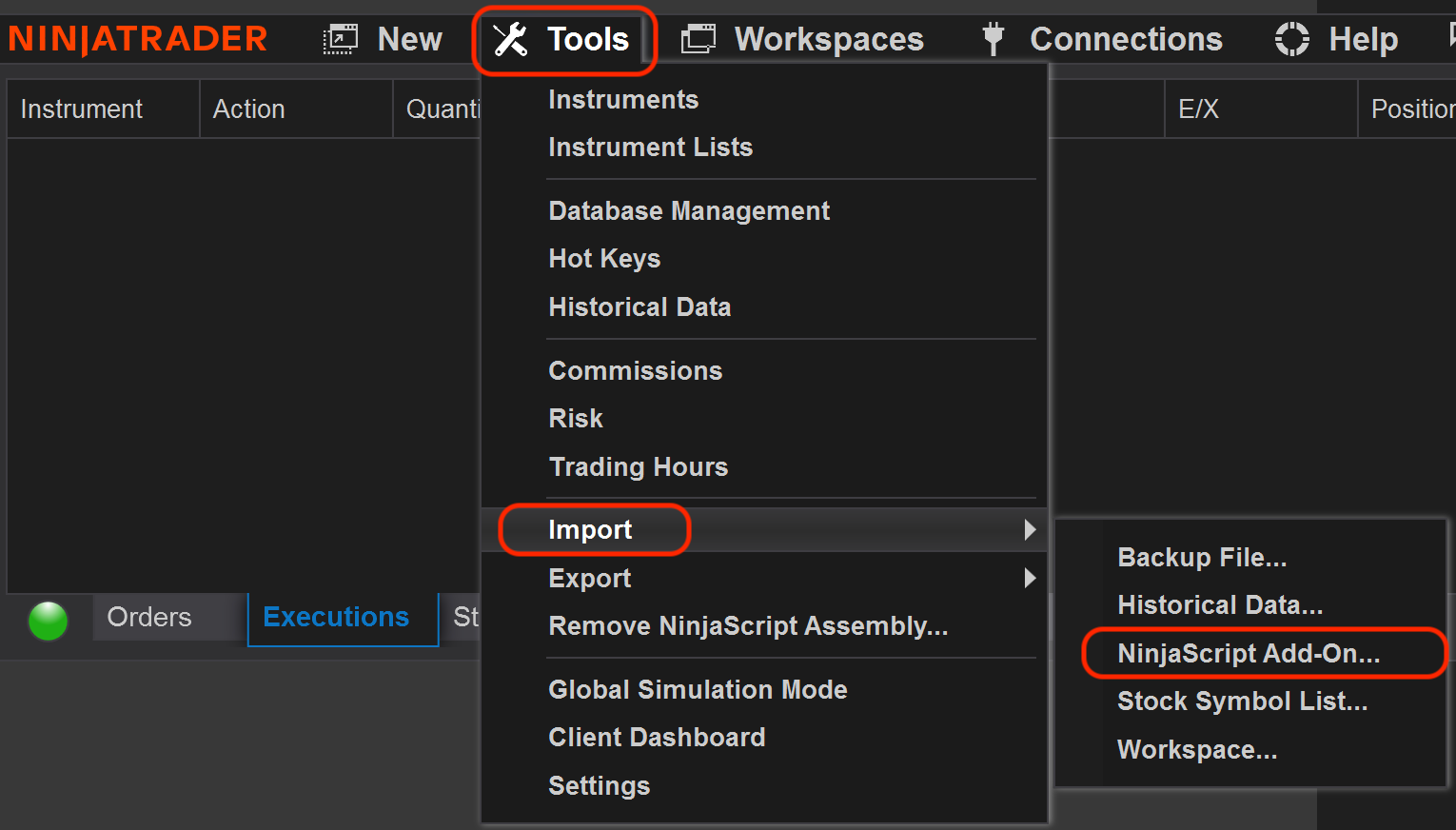The height and width of the screenshot is (830, 1456).
Task: Choose Trading Hours
Action: coord(638,466)
